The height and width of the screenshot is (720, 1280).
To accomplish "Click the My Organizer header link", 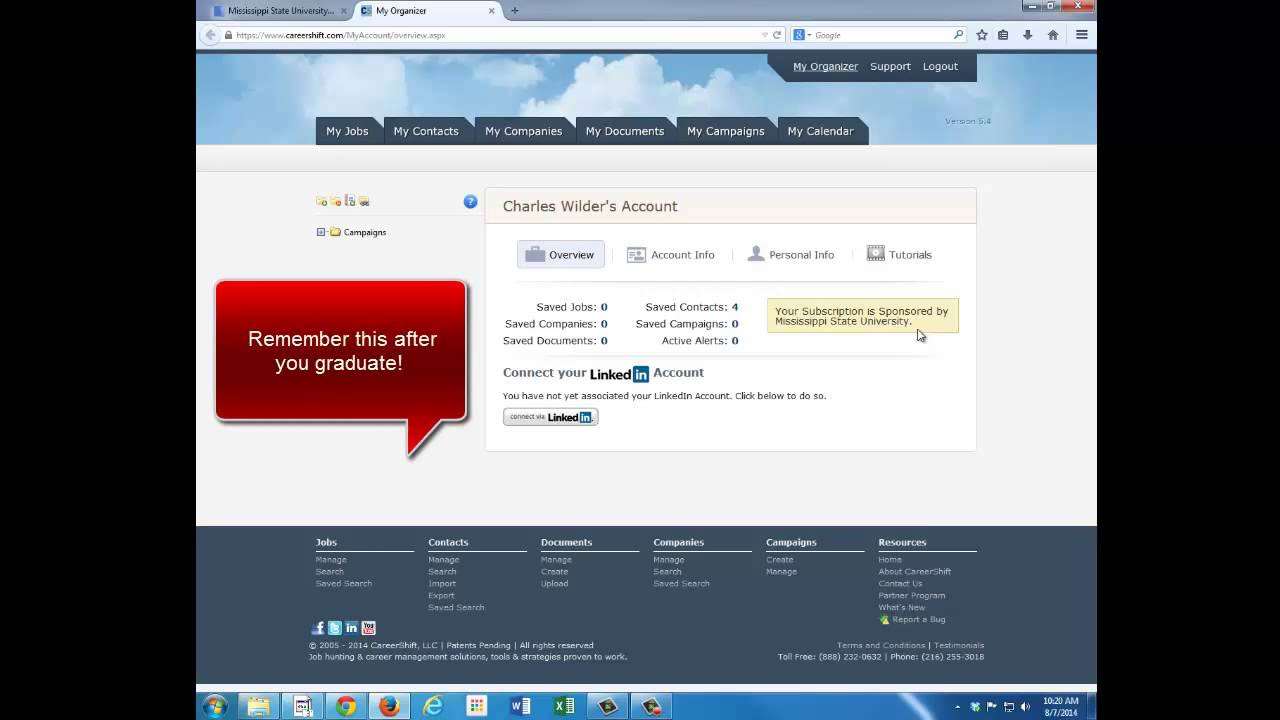I will click(825, 67).
